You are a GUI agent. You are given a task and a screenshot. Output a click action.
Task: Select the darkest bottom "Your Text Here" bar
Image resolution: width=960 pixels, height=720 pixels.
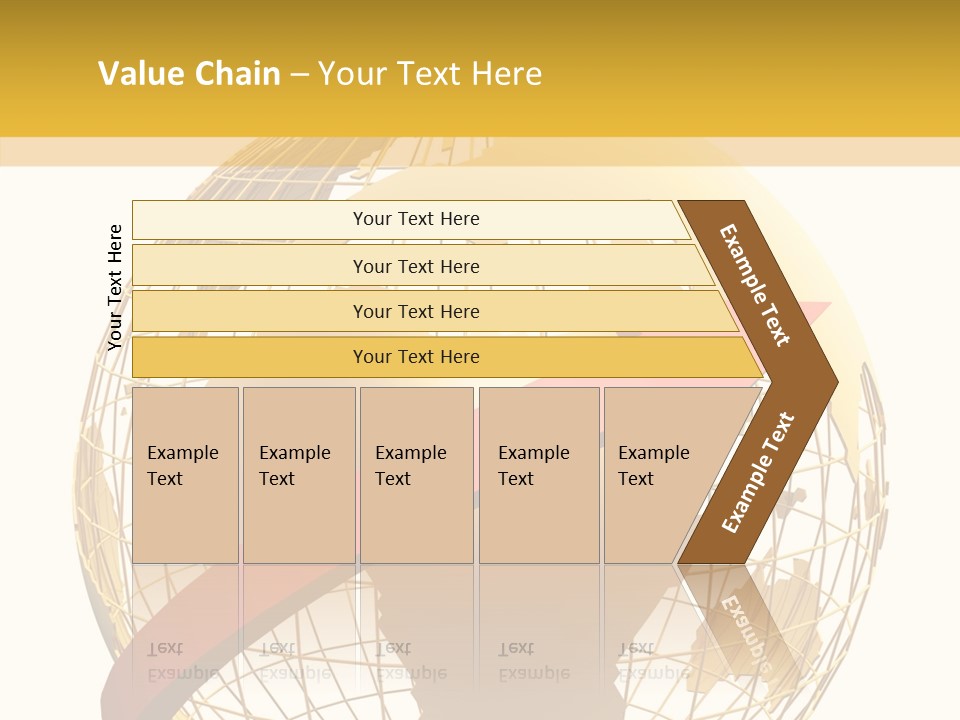click(x=415, y=357)
